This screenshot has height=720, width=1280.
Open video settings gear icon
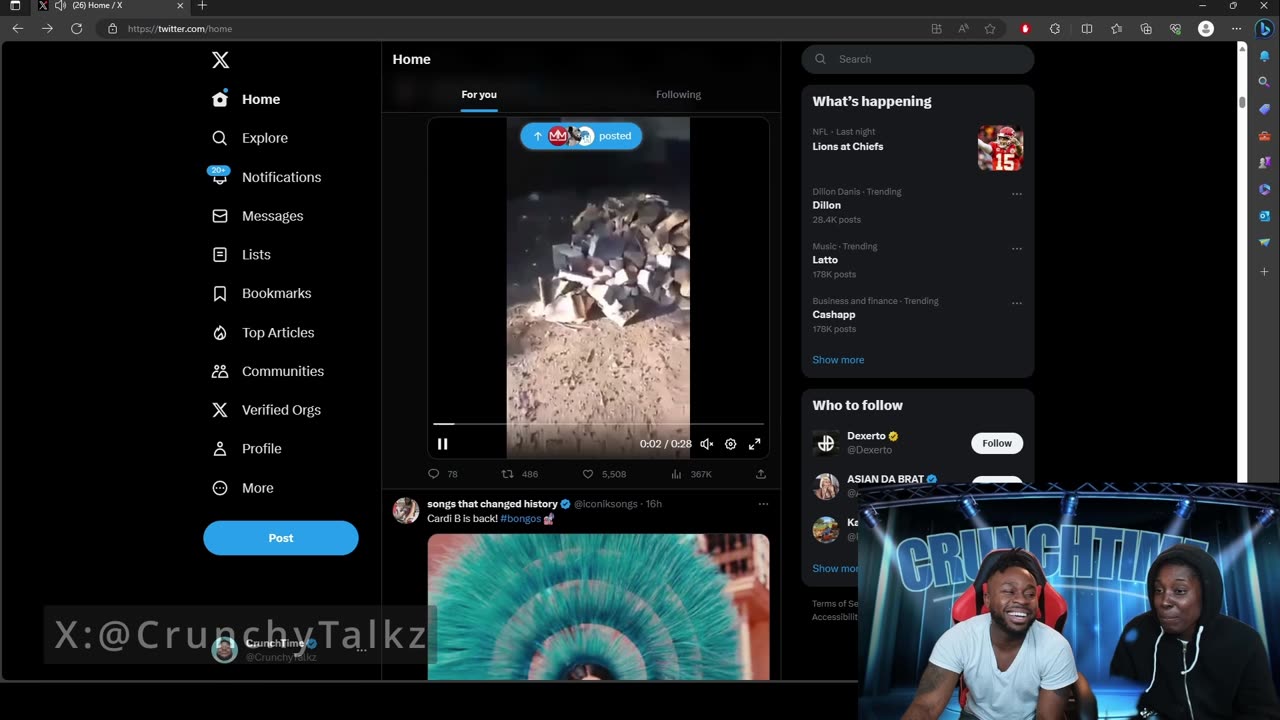click(x=731, y=444)
